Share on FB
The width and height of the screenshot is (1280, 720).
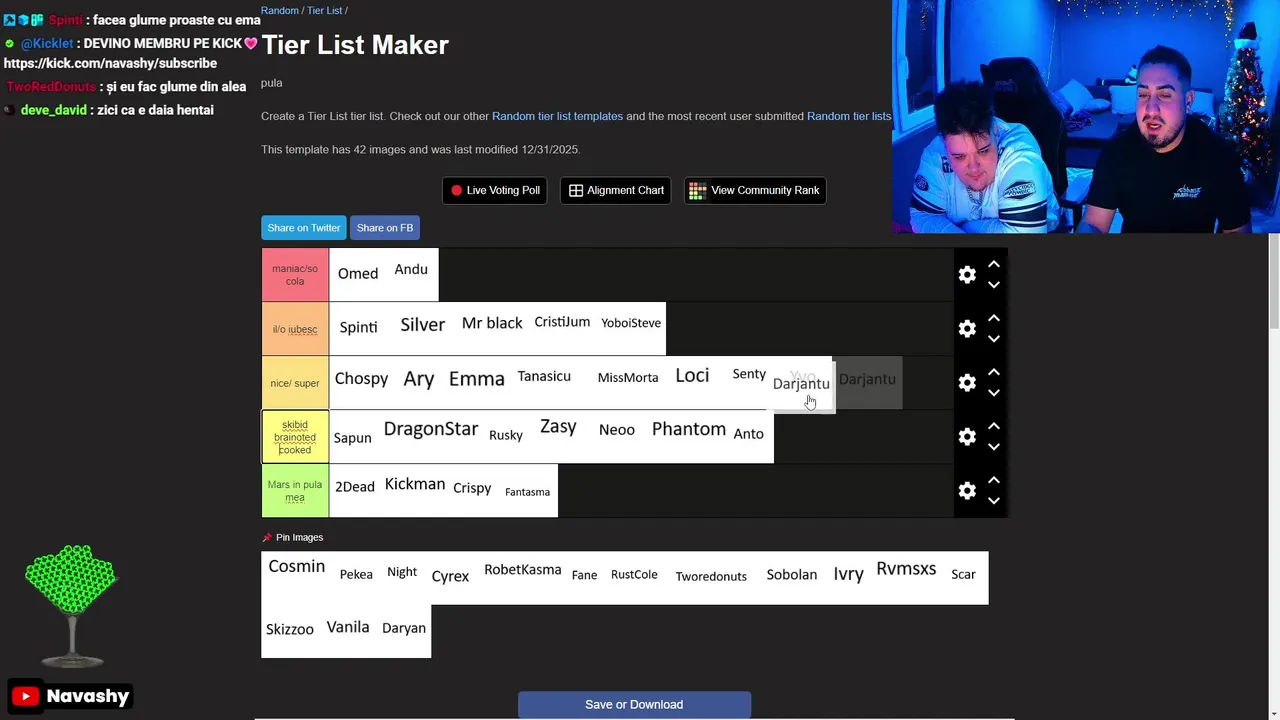[385, 228]
